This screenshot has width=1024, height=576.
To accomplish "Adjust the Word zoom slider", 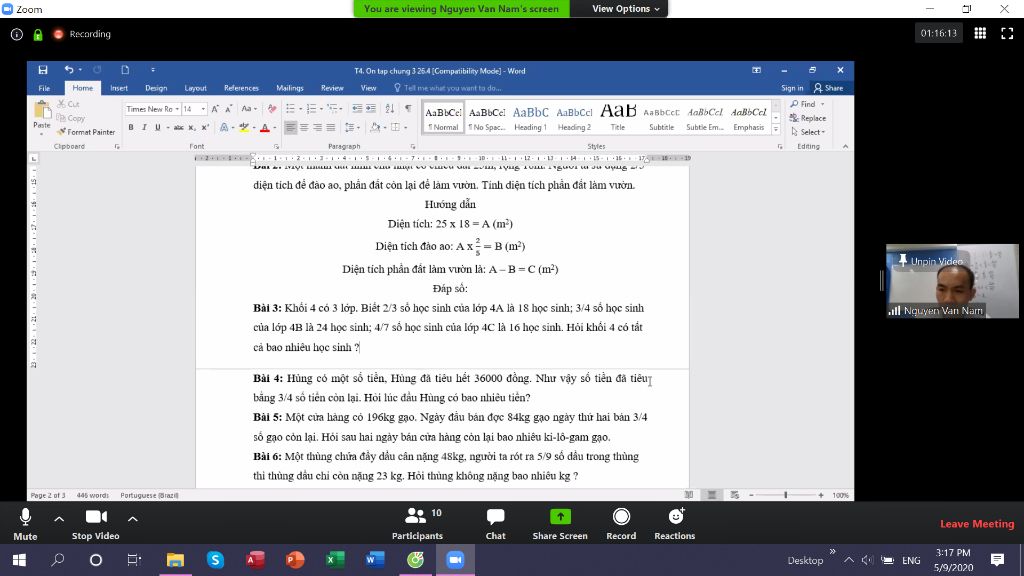I will (x=786, y=495).
